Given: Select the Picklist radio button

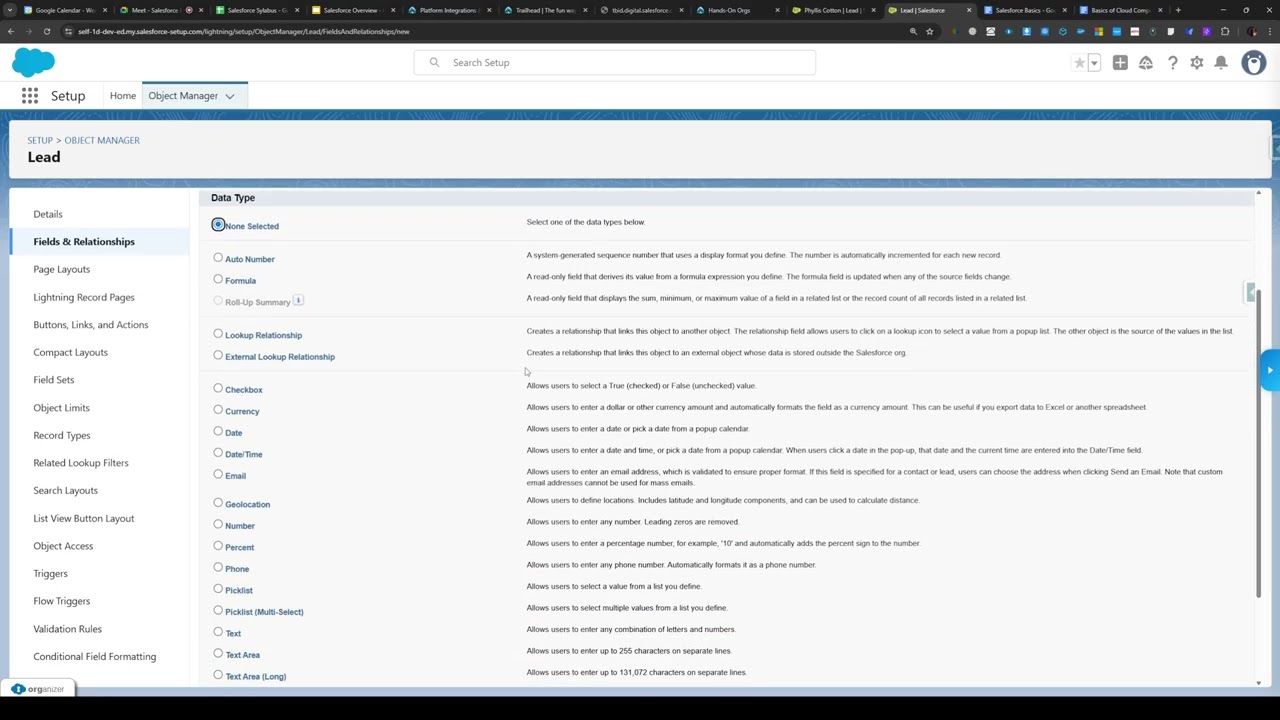Looking at the screenshot, I should (218, 589).
